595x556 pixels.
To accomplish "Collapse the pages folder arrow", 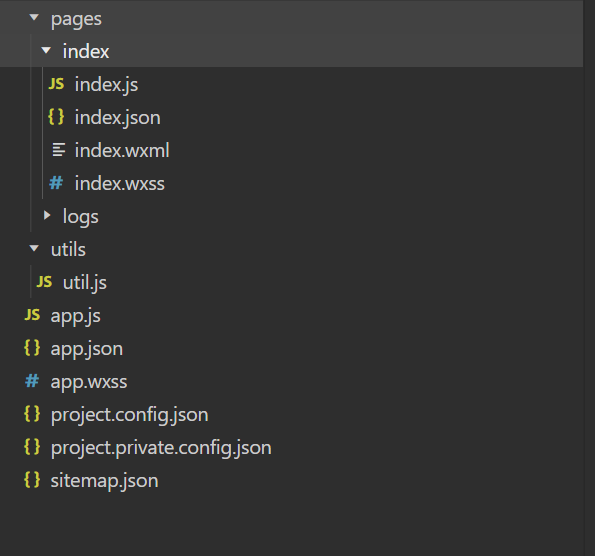I will 34,17.
